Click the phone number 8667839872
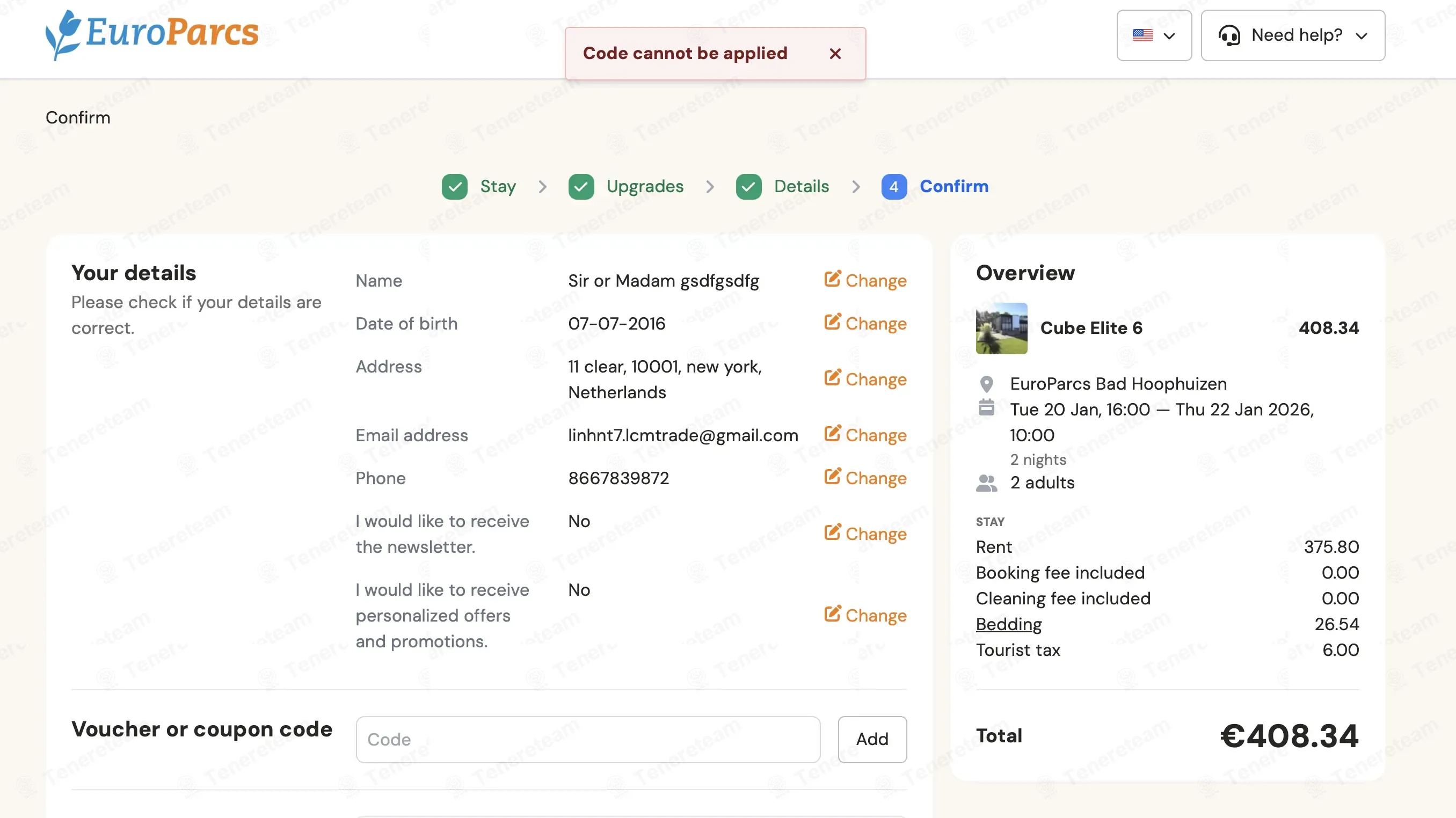Screen dimensions: 1456x818 tap(618, 478)
